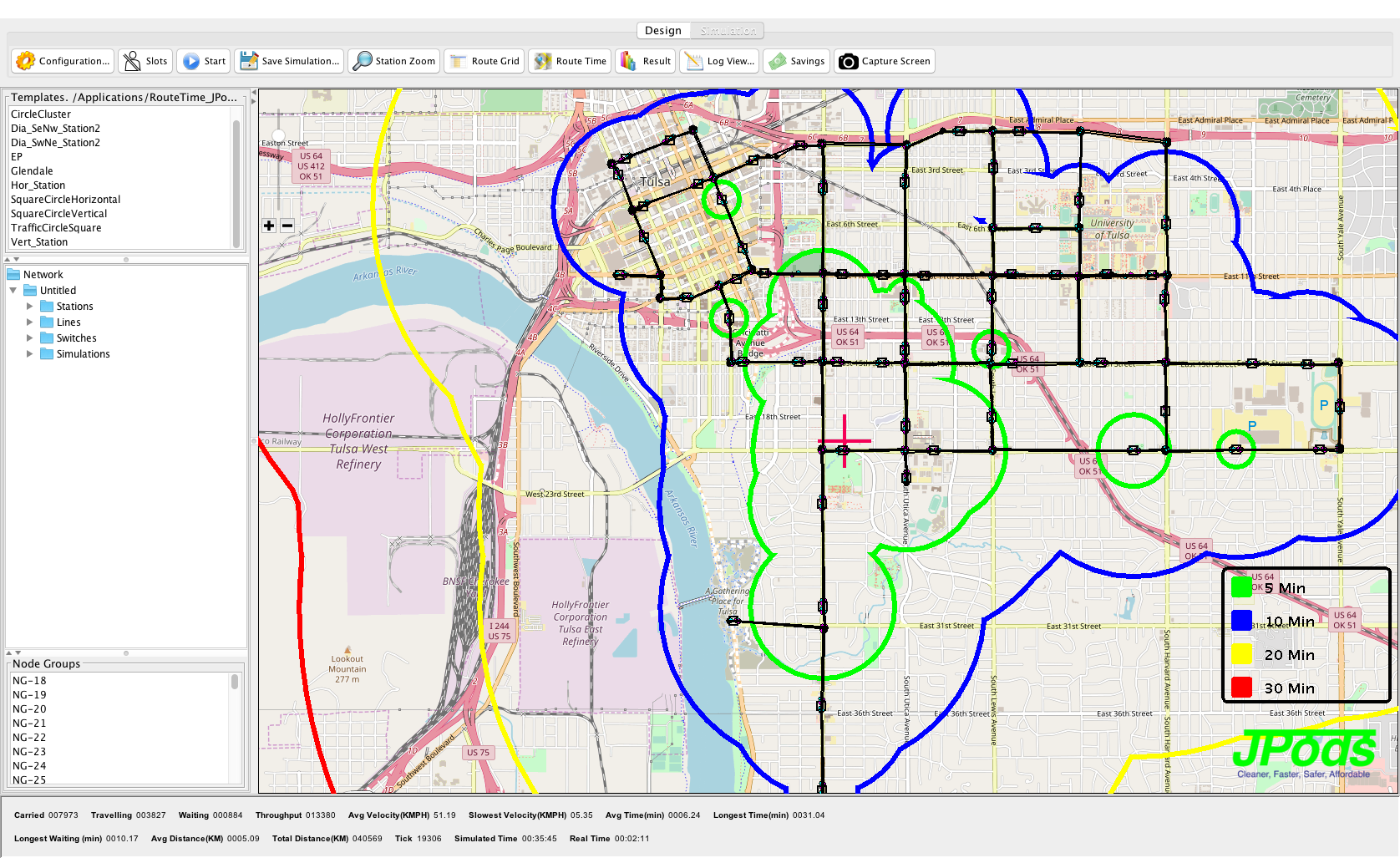1400x858 pixels.
Task: Open the Route Time tool
Action: 543,61
